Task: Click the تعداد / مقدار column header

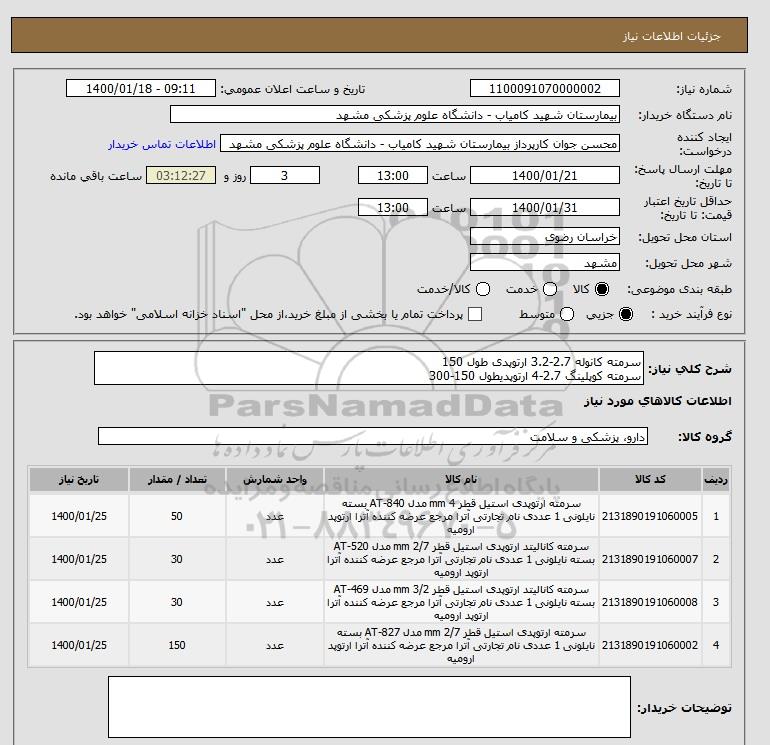Action: [177, 479]
